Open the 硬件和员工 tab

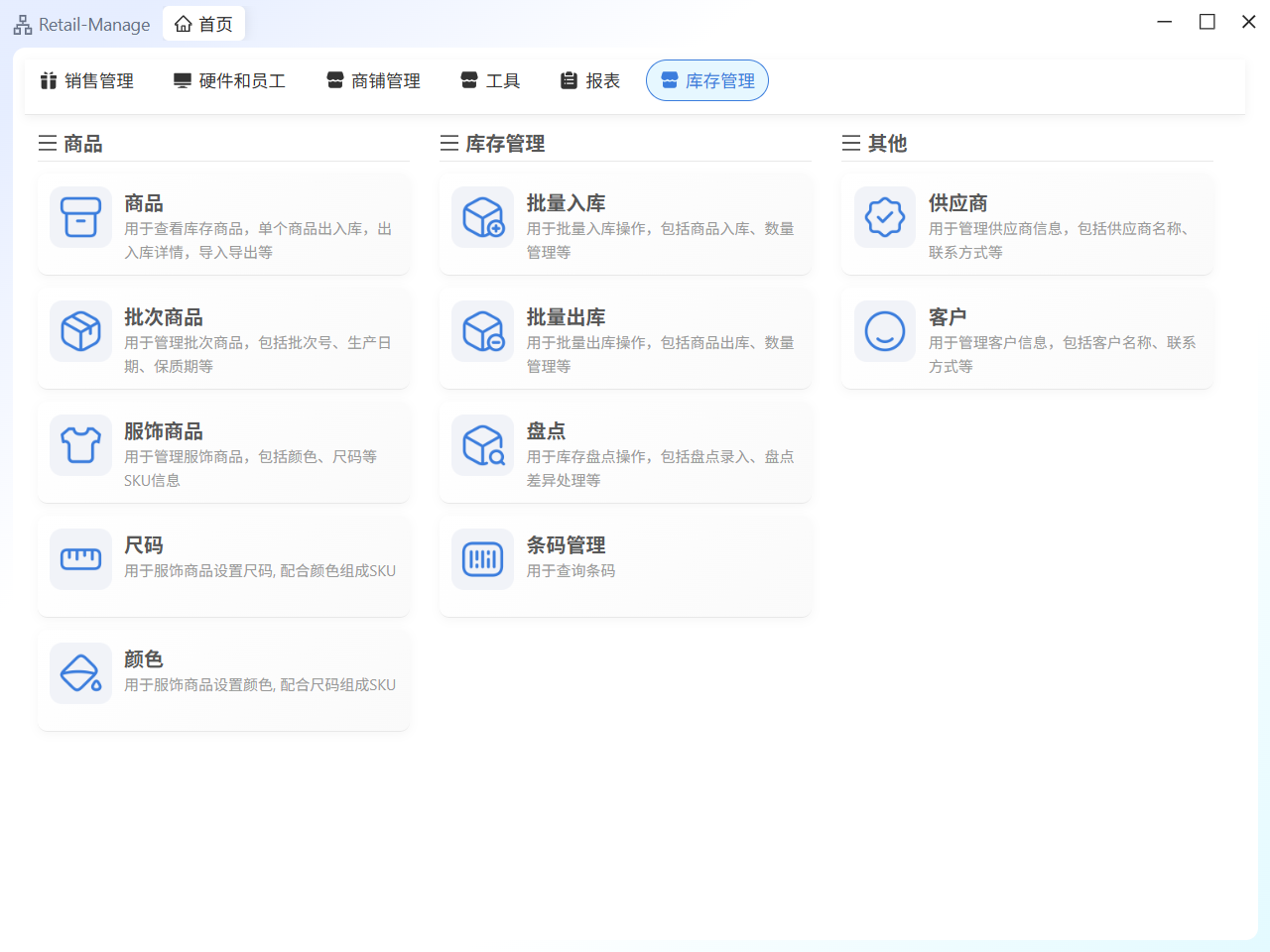coord(229,81)
